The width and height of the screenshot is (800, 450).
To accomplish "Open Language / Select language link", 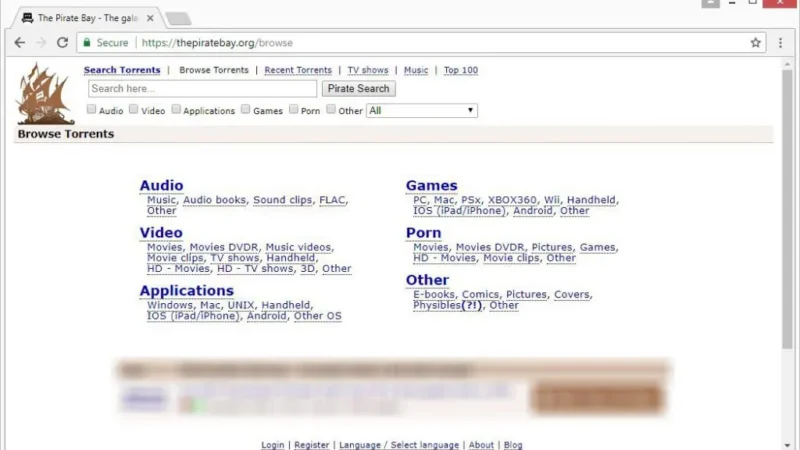I will (399, 445).
